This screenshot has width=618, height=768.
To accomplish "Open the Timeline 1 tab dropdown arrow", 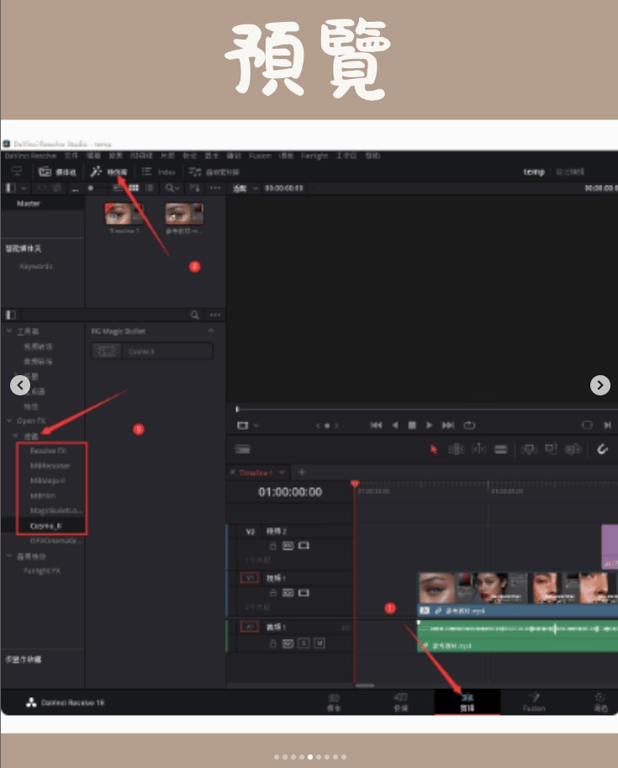I will coord(282,472).
